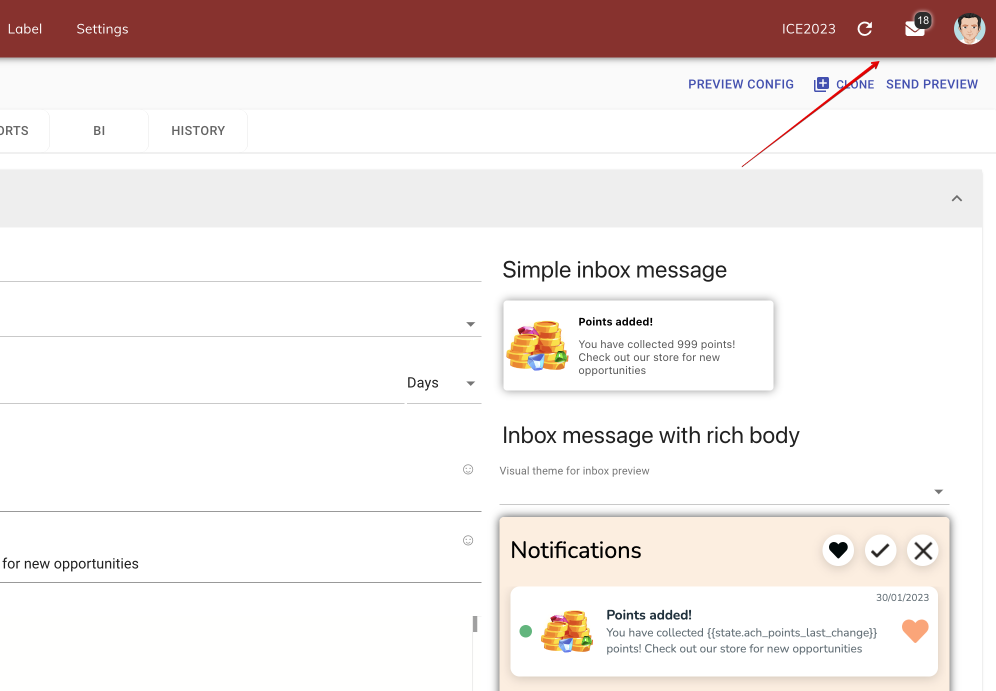The width and height of the screenshot is (996, 691).
Task: Click the refresh icon in header
Action: tap(865, 29)
